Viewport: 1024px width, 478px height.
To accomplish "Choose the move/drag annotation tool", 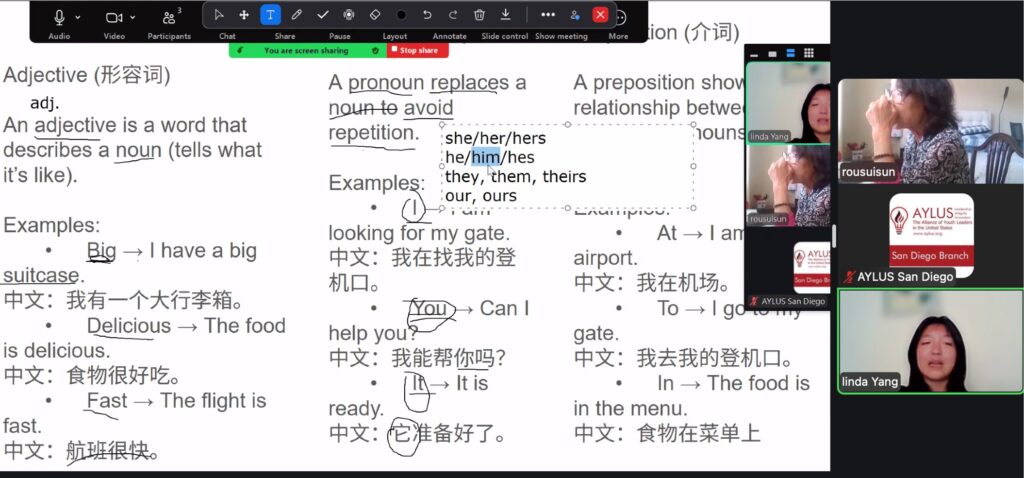I will point(244,15).
